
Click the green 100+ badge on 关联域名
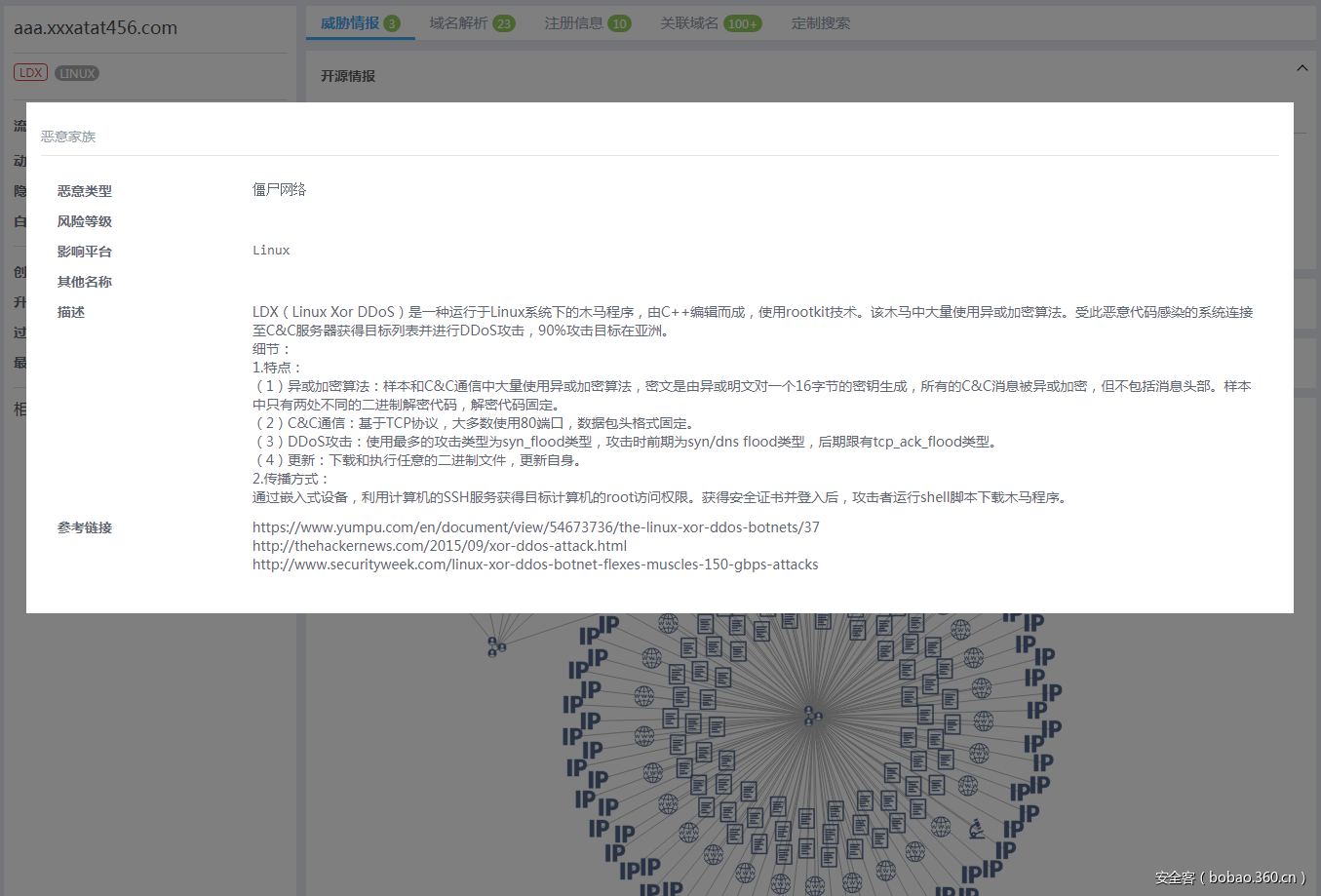pyautogui.click(x=745, y=22)
